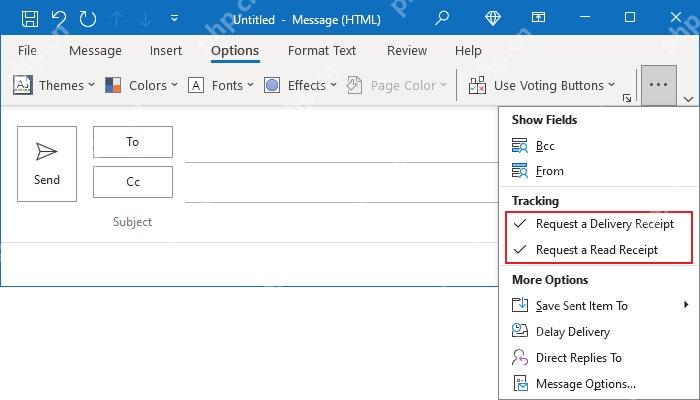Click the Undo arrow icon
The width and height of the screenshot is (700, 400).
click(58, 19)
